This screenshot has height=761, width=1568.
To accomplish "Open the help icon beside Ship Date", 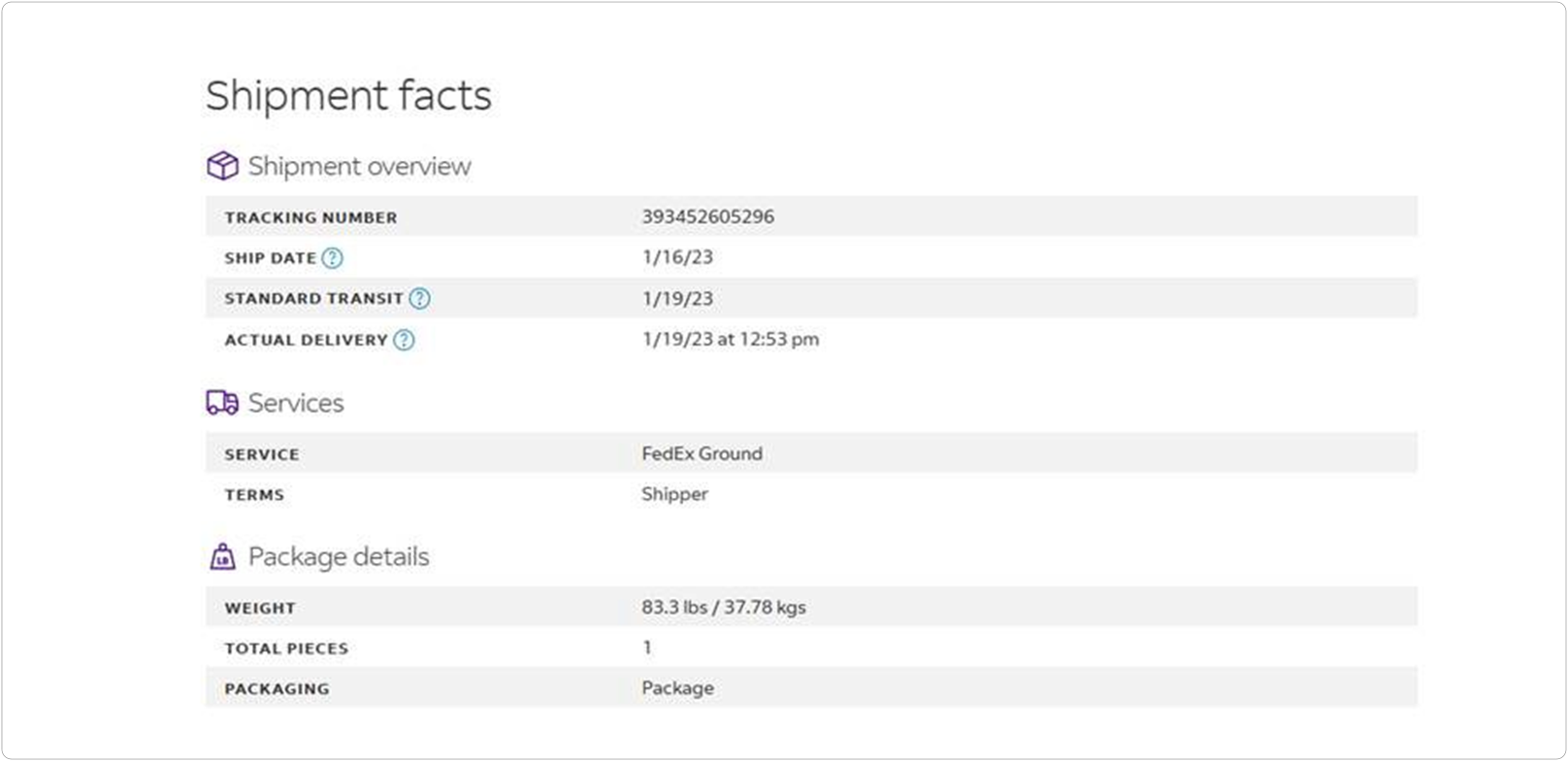I will 332,258.
